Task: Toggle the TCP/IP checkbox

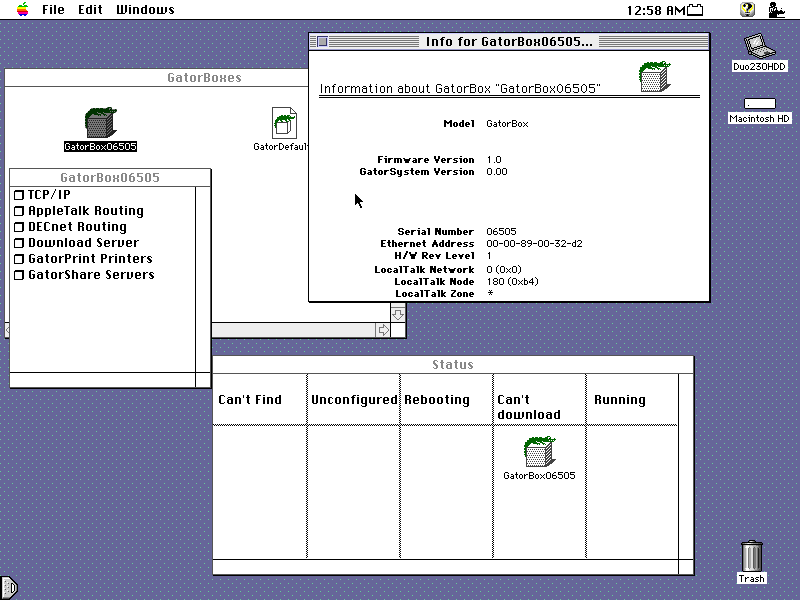Action: [19, 195]
